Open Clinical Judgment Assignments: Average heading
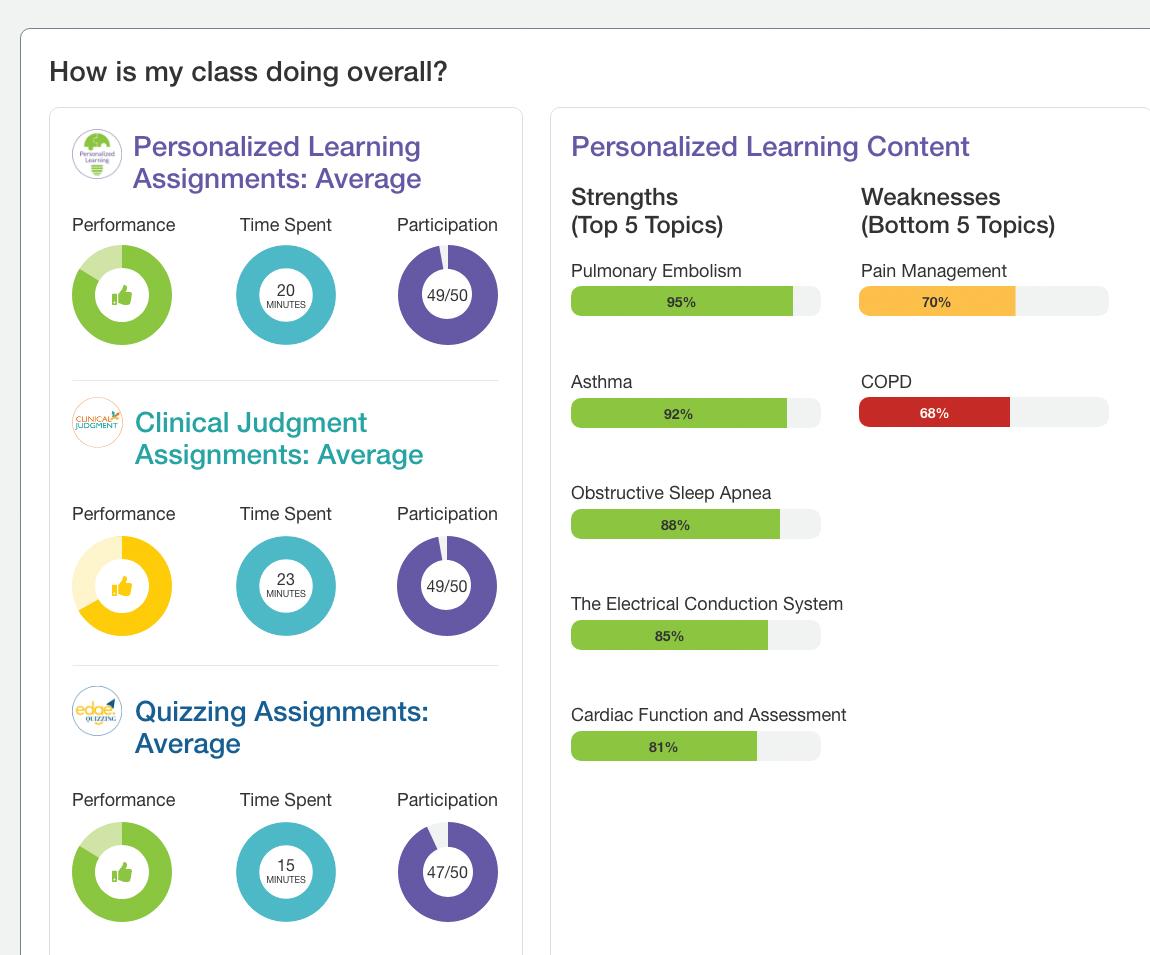 [x=279, y=438]
